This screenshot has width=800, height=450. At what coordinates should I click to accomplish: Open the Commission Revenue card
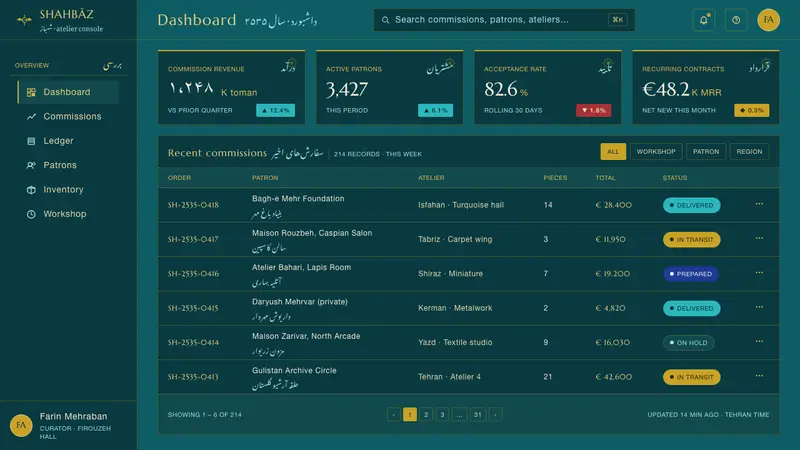click(x=232, y=87)
